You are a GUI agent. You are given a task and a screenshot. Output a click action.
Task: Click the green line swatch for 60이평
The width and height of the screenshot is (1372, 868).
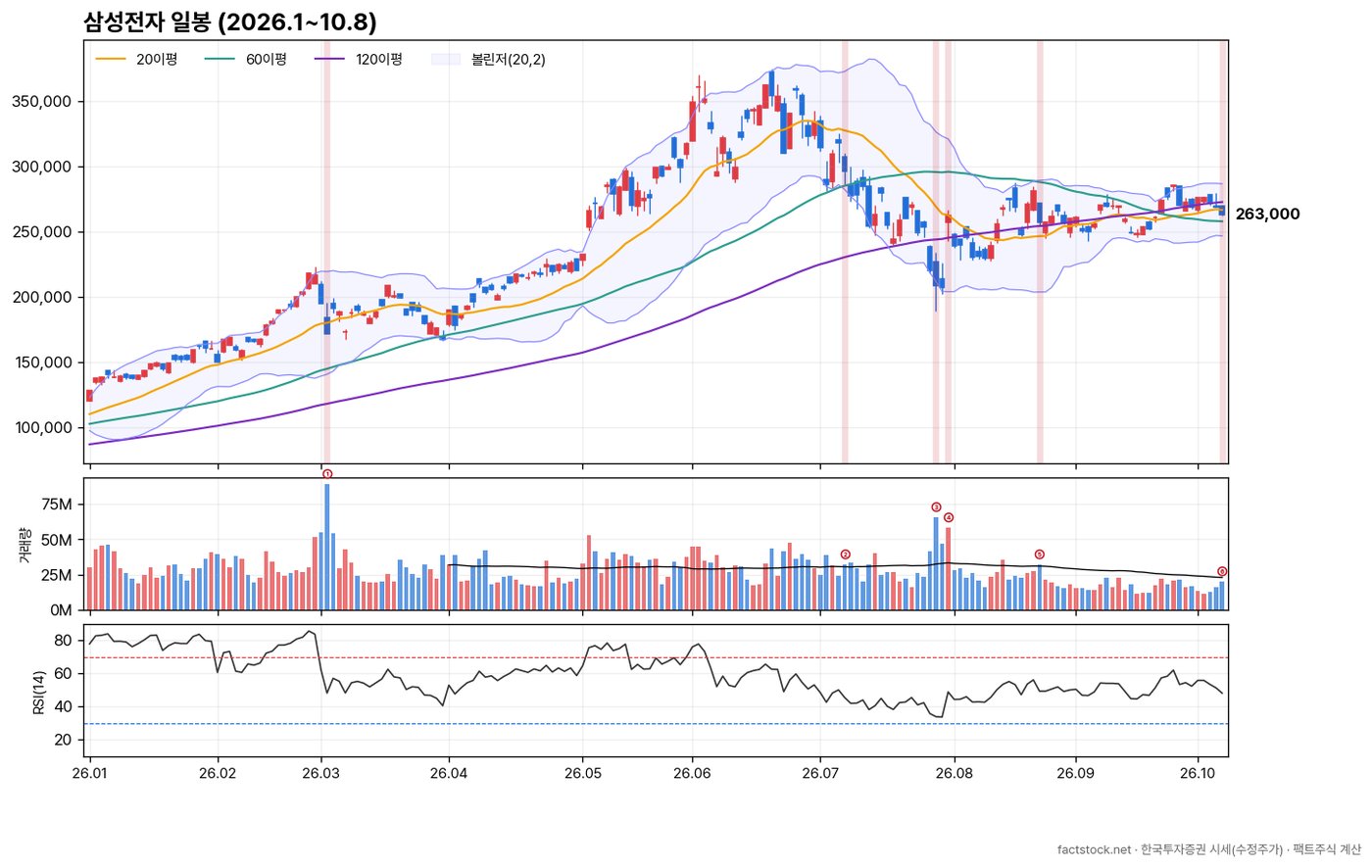point(220,60)
